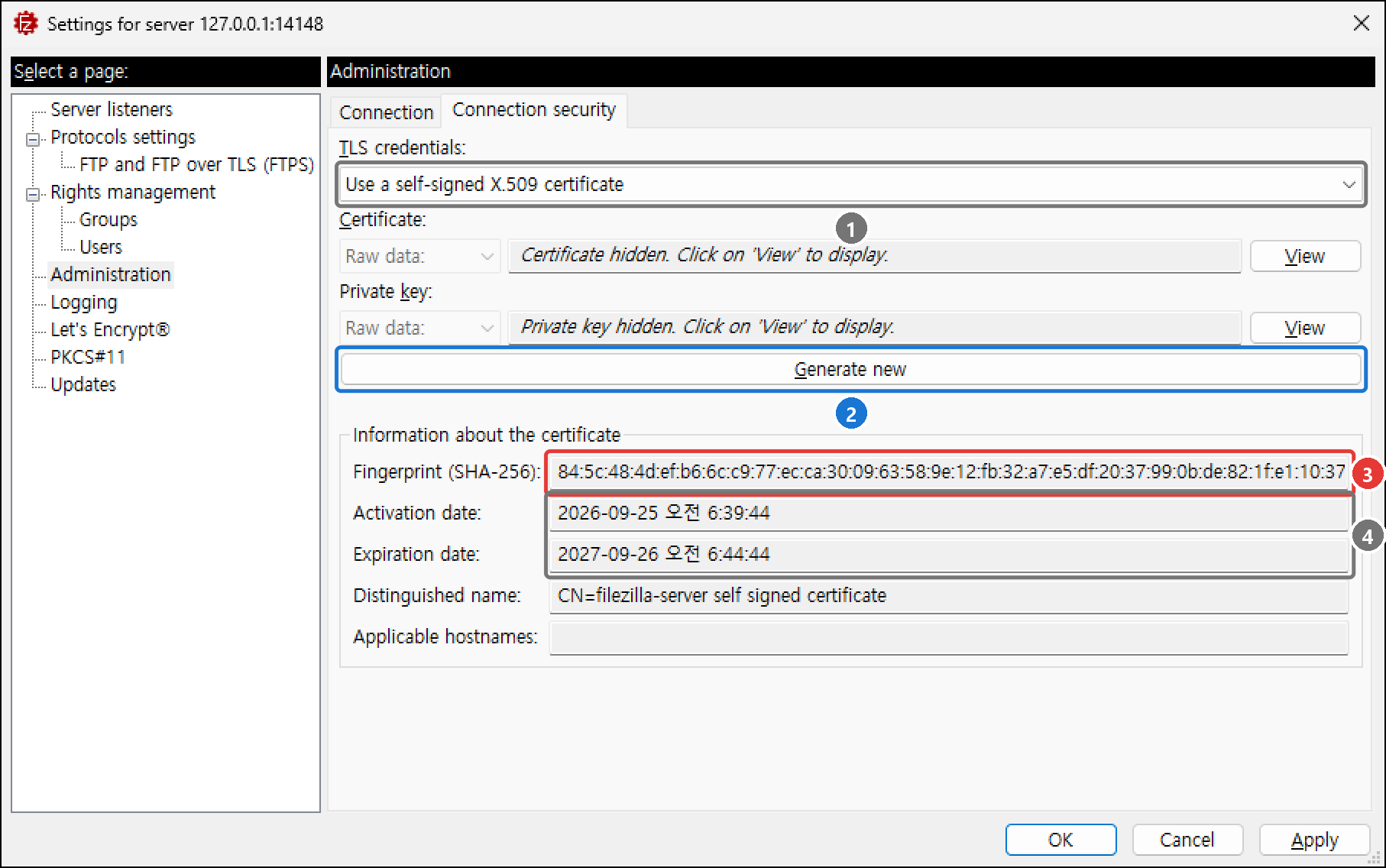Image resolution: width=1386 pixels, height=868 pixels.
Task: Click the 'Activation date:' label
Action: tap(417, 513)
